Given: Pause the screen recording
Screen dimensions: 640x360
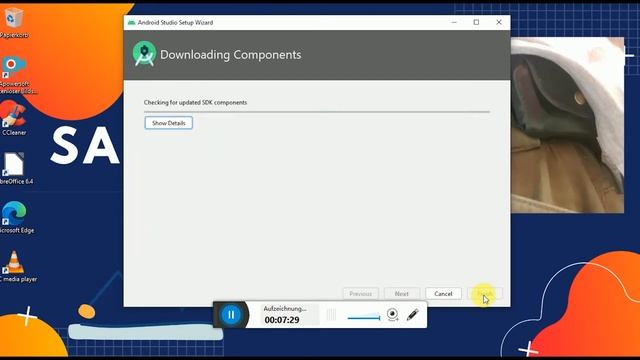Looking at the screenshot, I should coord(231,315).
